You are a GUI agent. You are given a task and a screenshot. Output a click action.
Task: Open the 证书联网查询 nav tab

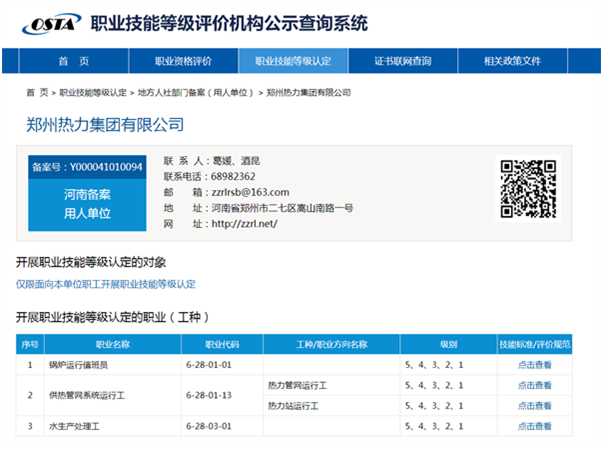403,61
